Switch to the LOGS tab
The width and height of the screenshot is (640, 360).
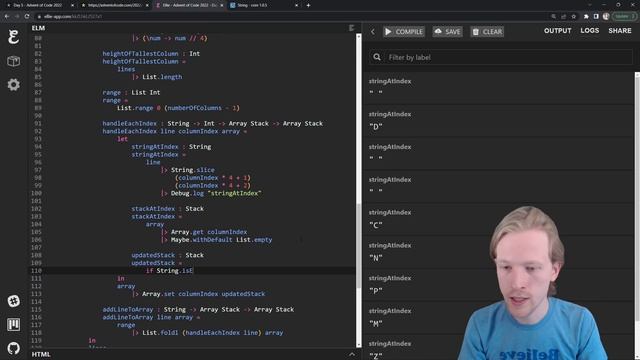[x=589, y=31]
